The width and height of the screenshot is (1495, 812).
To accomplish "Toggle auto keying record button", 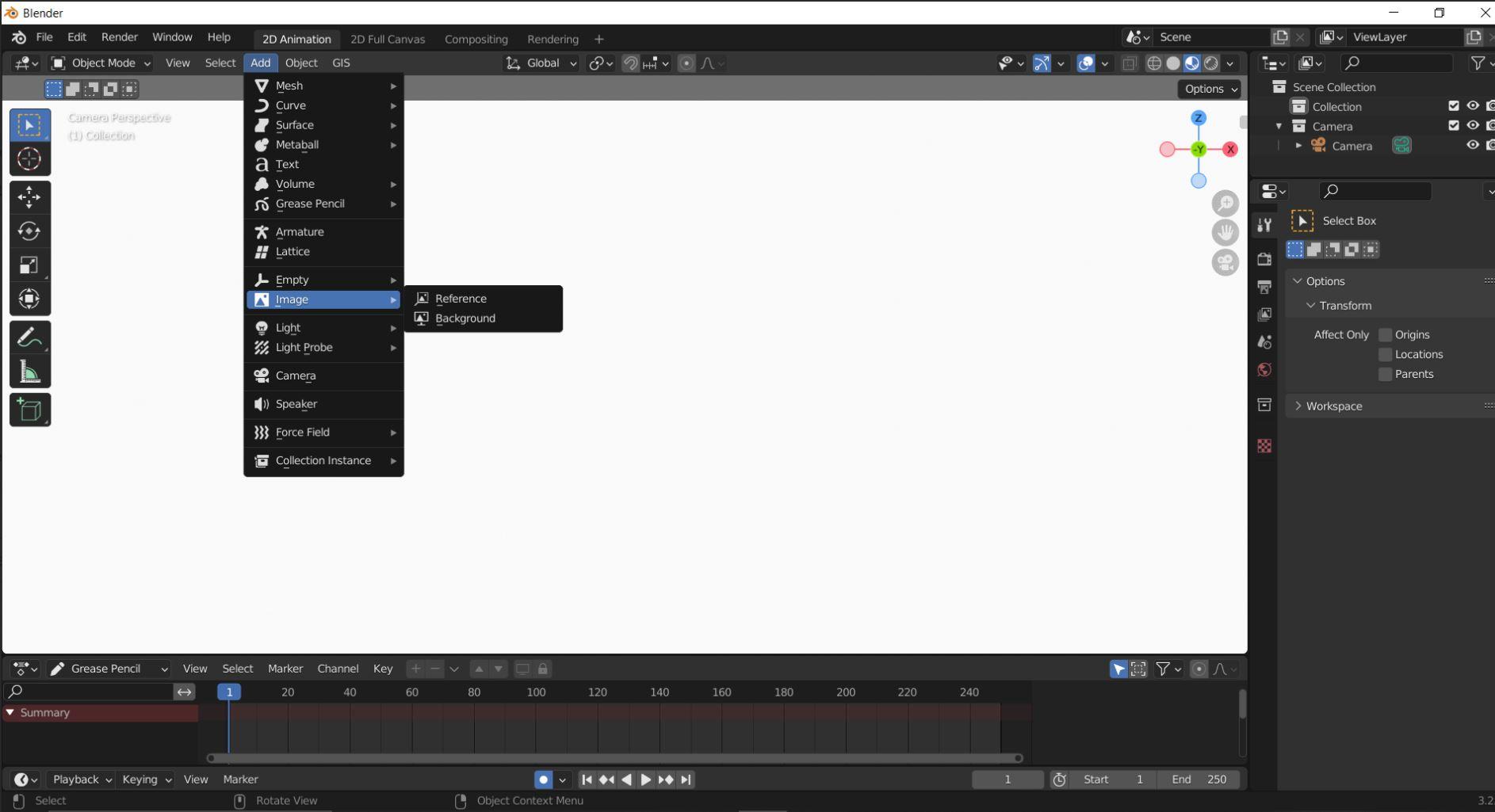I will pos(543,780).
